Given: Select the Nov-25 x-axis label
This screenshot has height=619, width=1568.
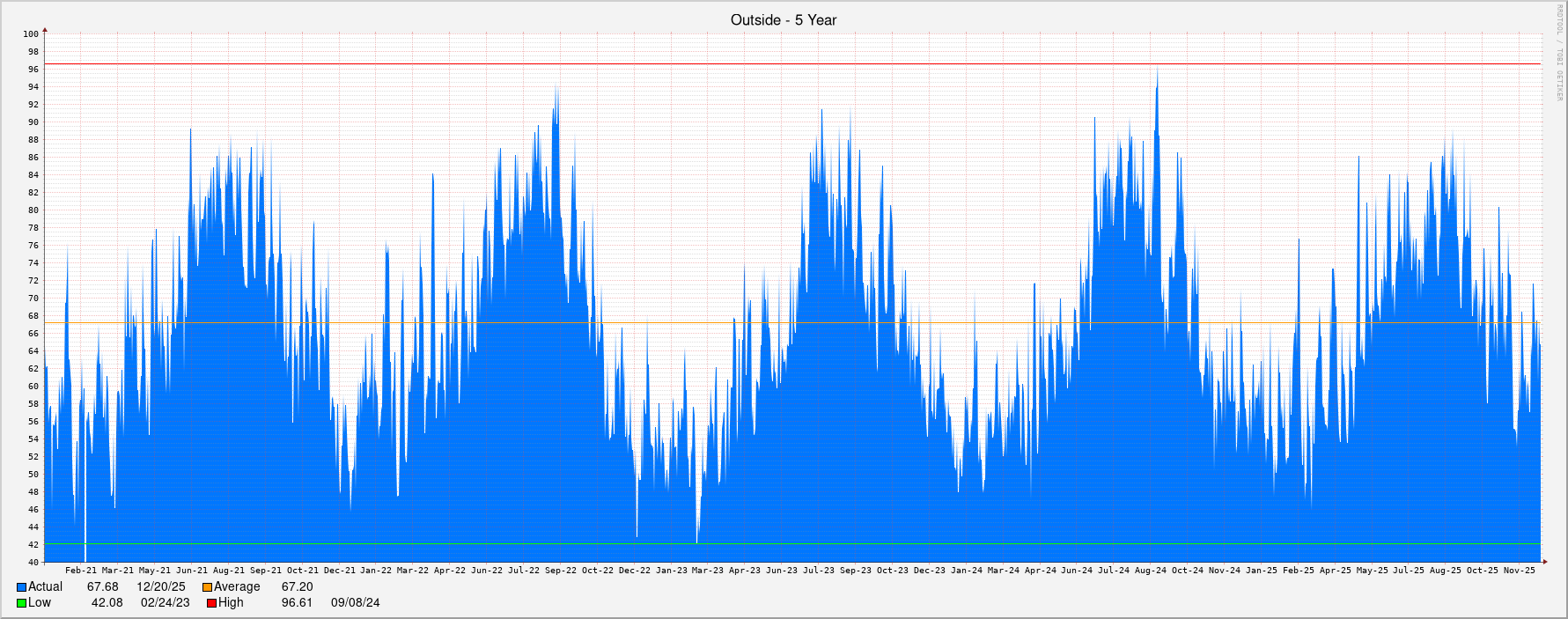Looking at the screenshot, I should click(1519, 571).
